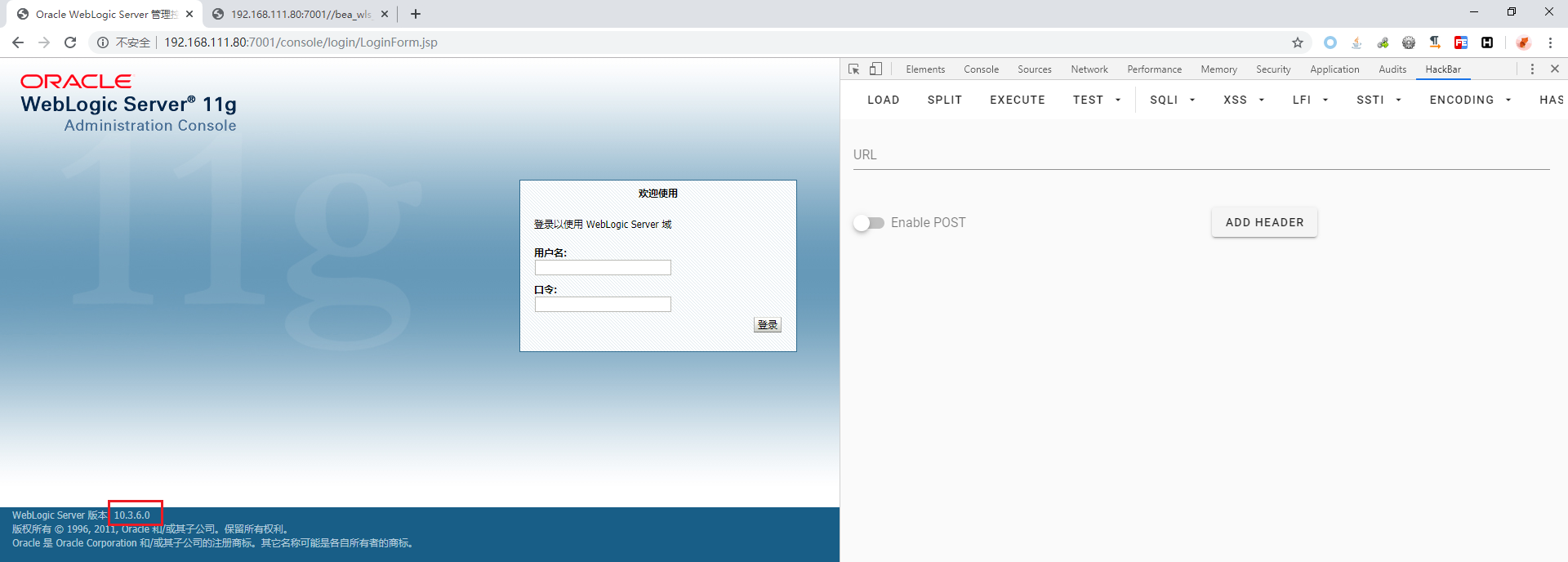Switch to the Network tab
Viewport: 1568px width, 562px height.
[1089, 69]
